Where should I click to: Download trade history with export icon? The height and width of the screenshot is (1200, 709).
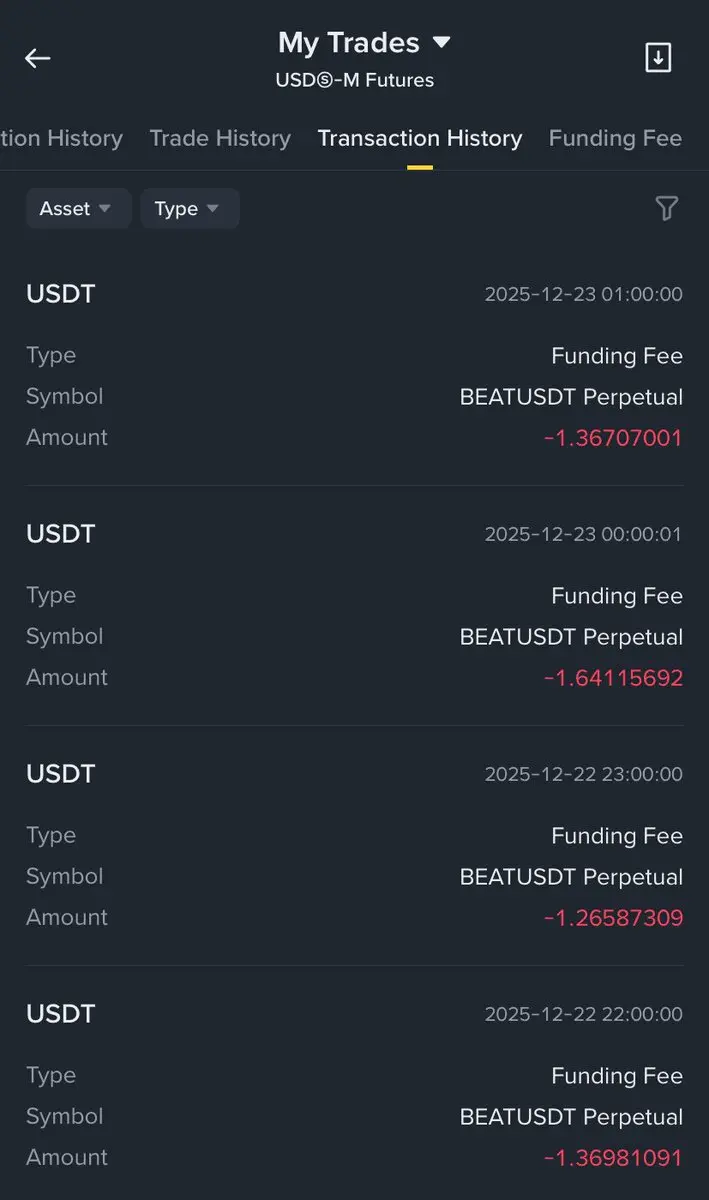point(658,58)
